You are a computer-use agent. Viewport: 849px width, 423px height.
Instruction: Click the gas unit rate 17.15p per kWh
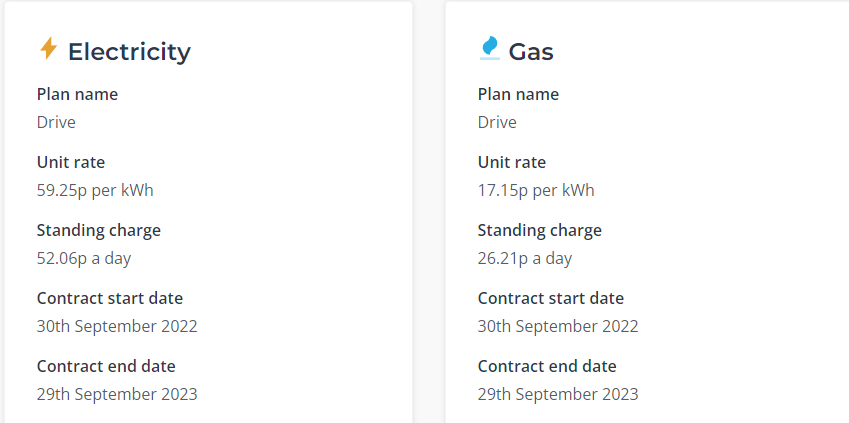(x=536, y=191)
